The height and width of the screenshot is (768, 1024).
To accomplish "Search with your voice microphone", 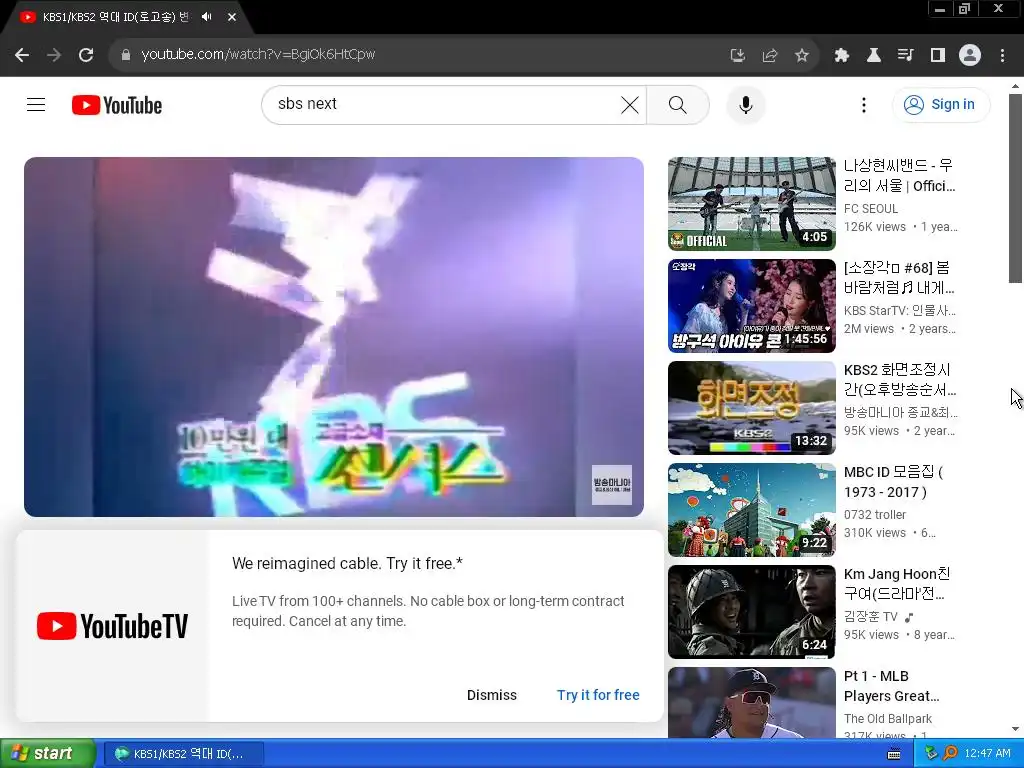I will 746,104.
